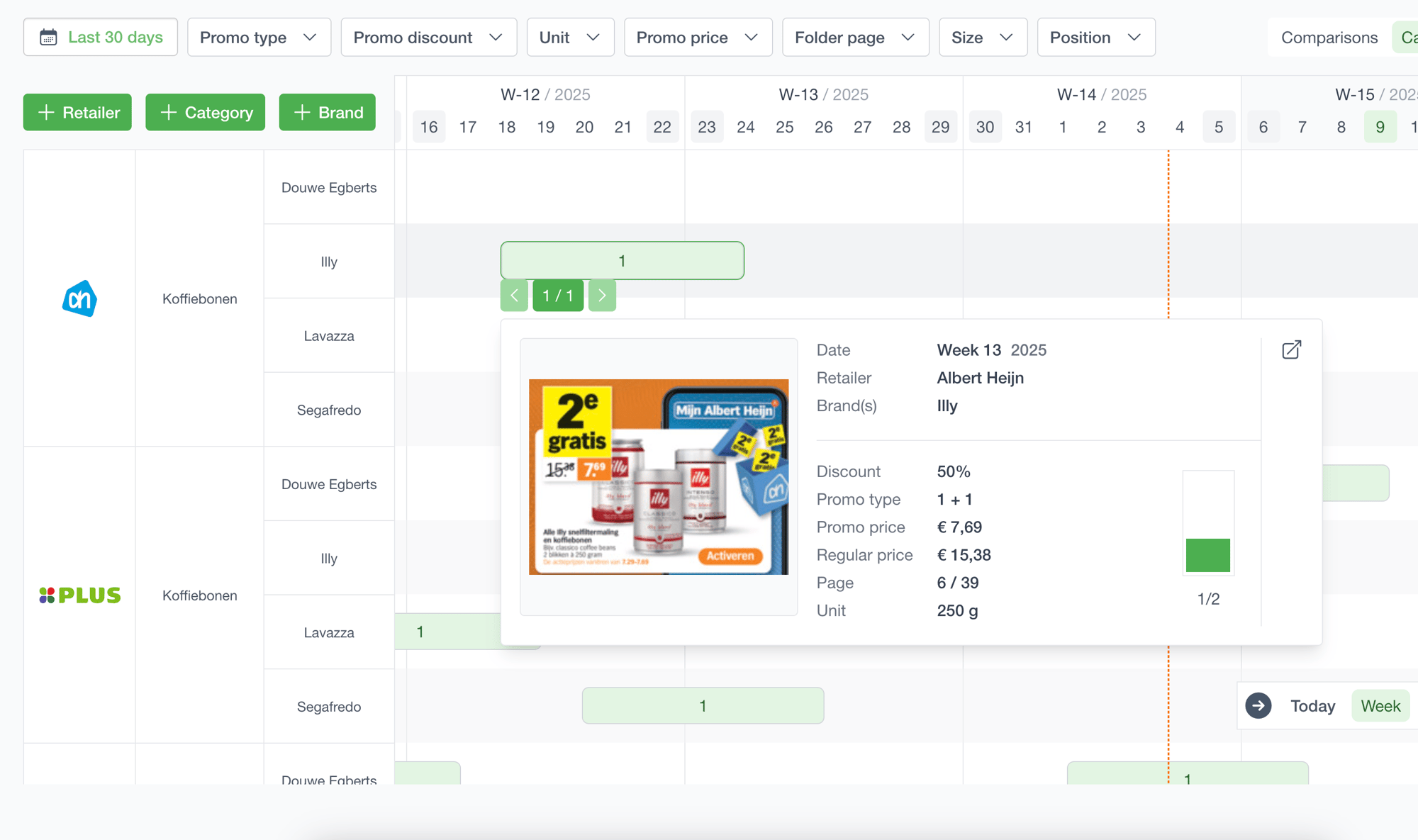The image size is (1418, 840).
Task: Open the Promo price dropdown
Action: coord(698,37)
